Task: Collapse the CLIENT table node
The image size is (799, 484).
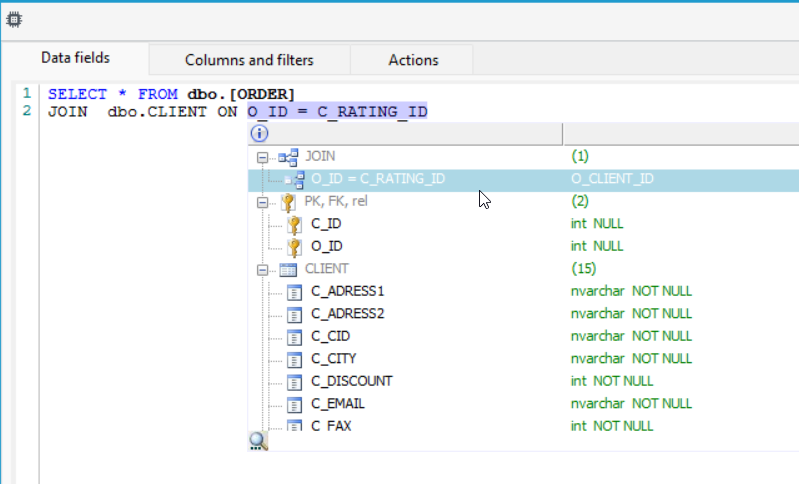Action: (262, 270)
